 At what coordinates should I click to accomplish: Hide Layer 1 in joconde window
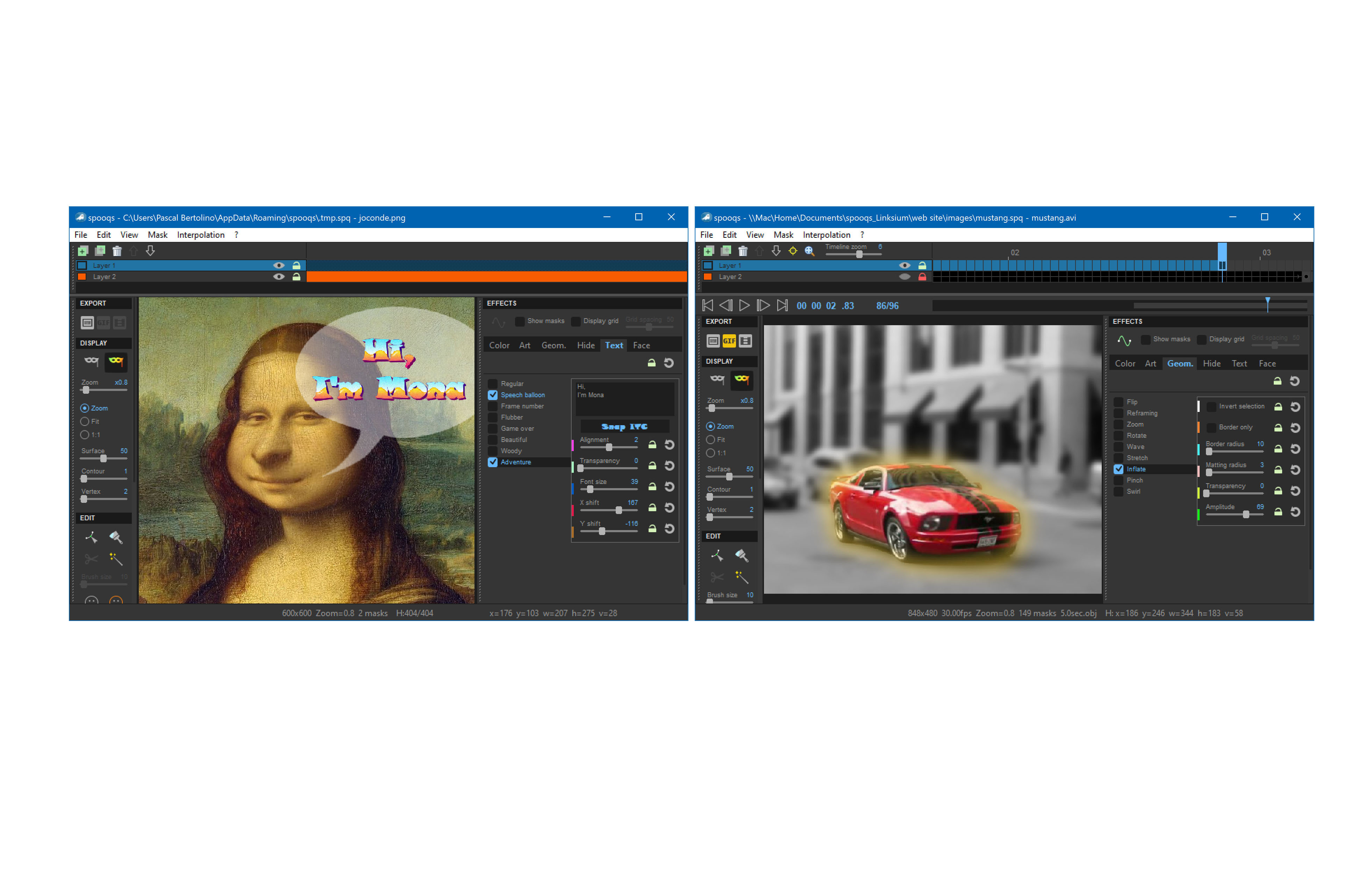(x=279, y=265)
